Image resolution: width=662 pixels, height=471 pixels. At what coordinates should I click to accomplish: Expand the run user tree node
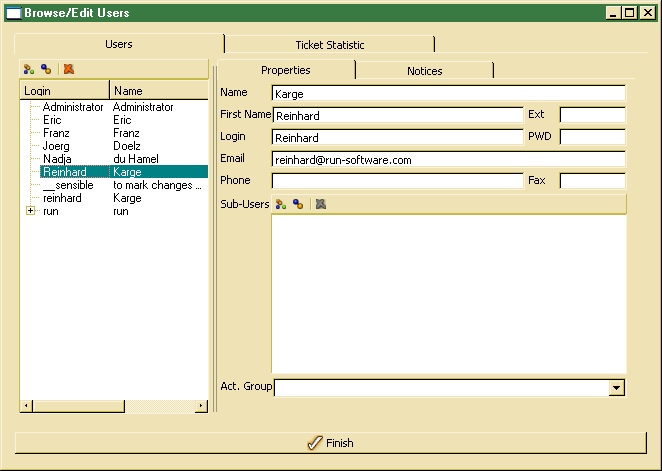coord(30,211)
